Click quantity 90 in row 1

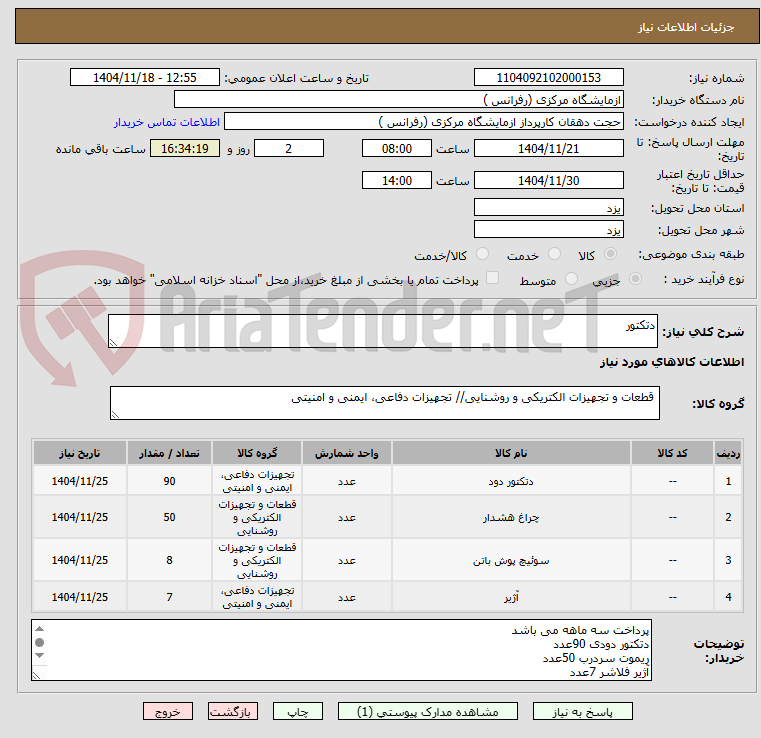[x=169, y=481]
